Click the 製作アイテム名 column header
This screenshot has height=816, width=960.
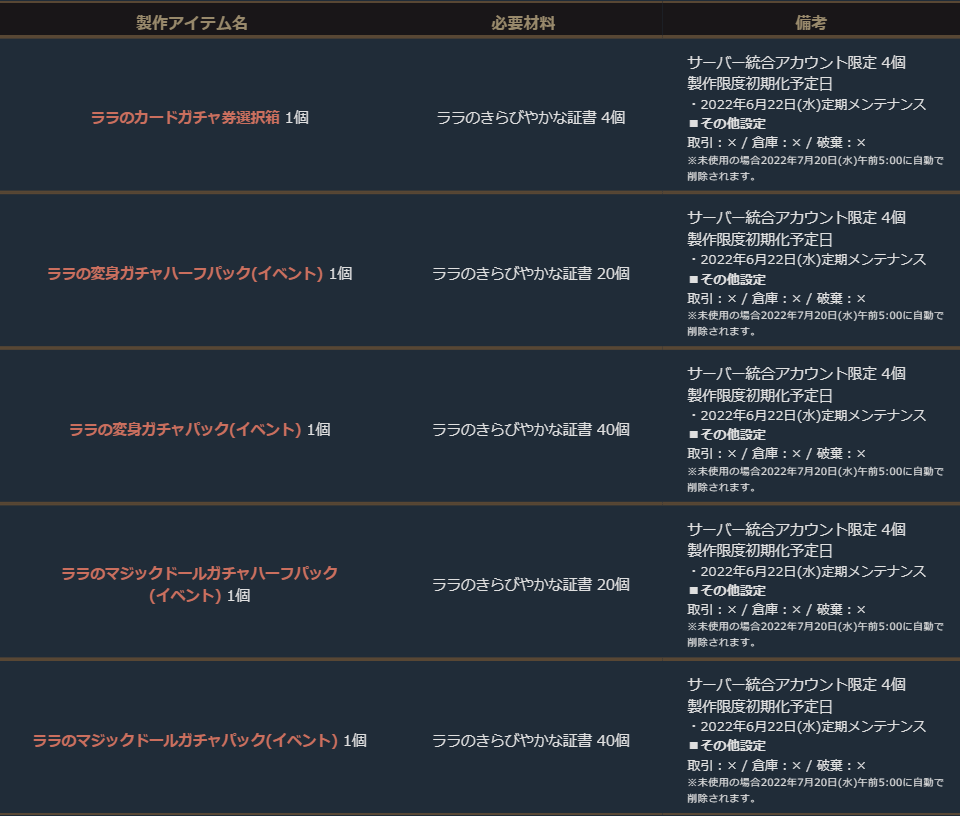click(191, 22)
